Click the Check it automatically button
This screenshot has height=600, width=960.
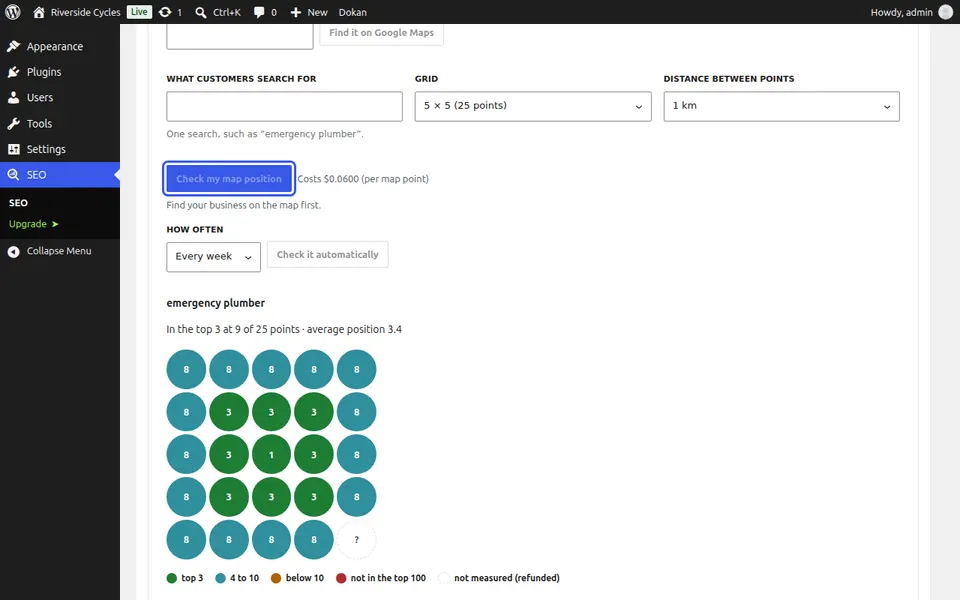(328, 255)
